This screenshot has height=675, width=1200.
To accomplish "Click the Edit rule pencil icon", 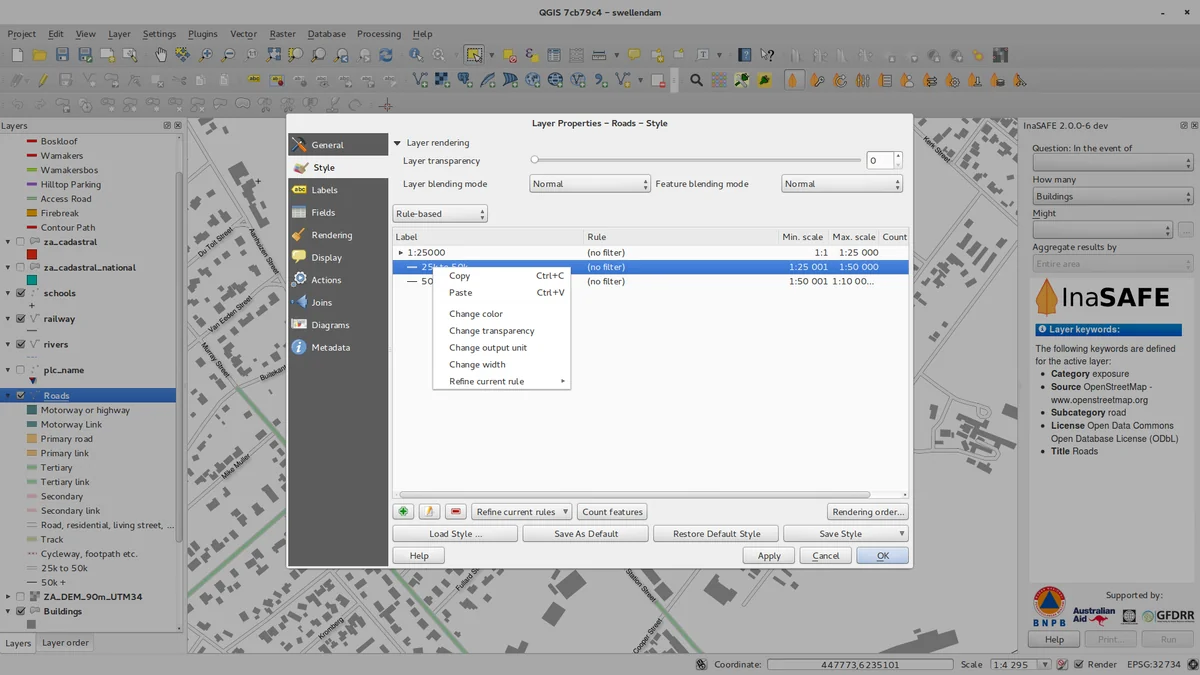I will [429, 512].
